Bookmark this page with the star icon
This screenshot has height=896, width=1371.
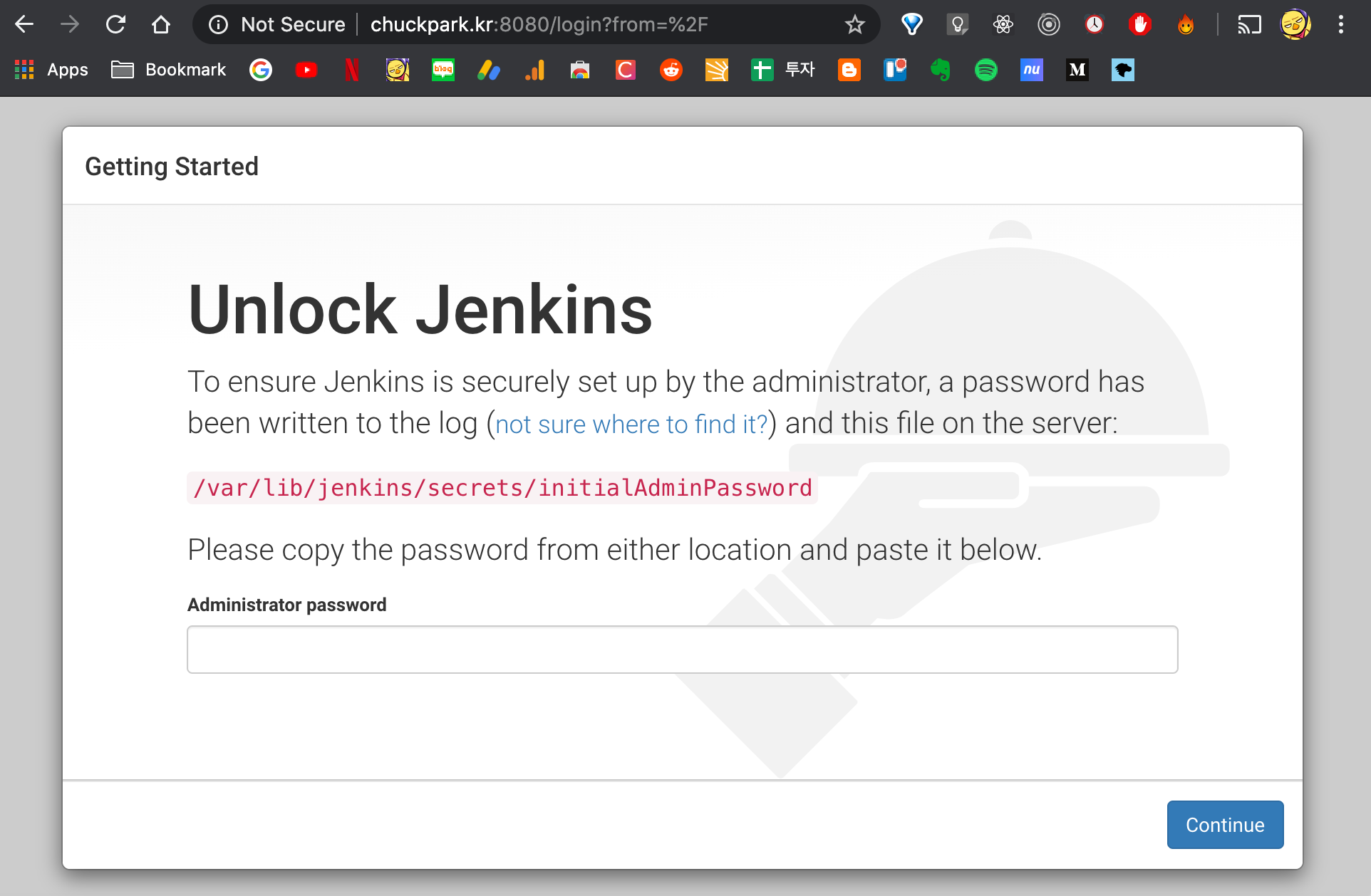point(854,25)
